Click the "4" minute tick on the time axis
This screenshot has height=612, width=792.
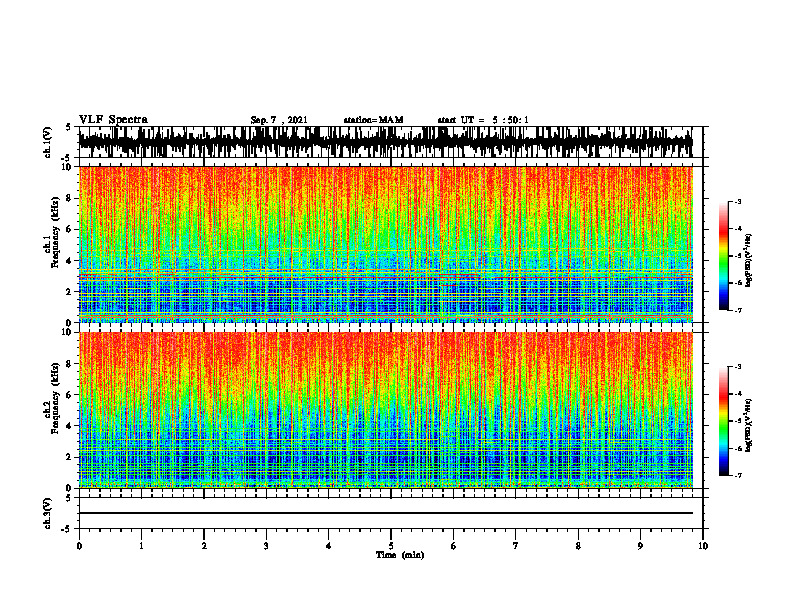point(329,546)
